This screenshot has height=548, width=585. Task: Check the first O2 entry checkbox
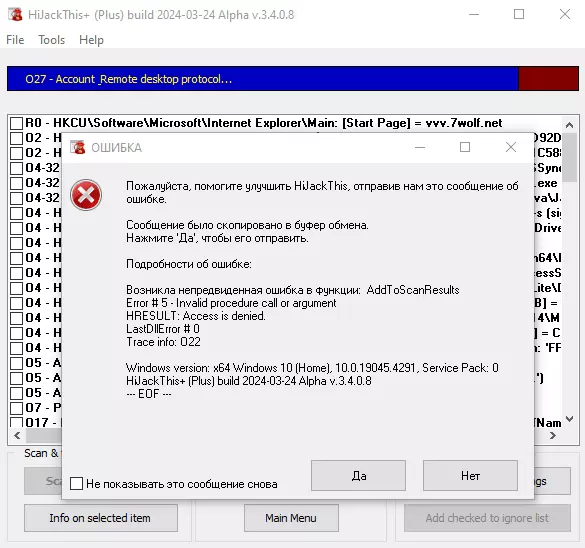coord(16,138)
